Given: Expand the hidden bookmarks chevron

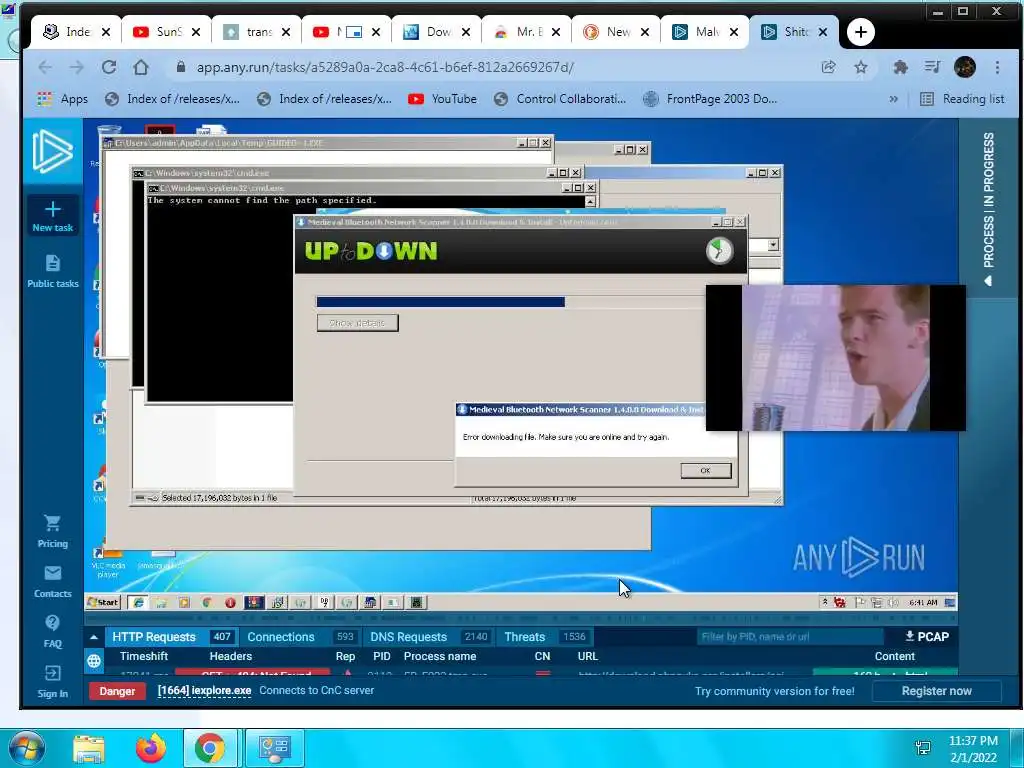Looking at the screenshot, I should coord(893,99).
